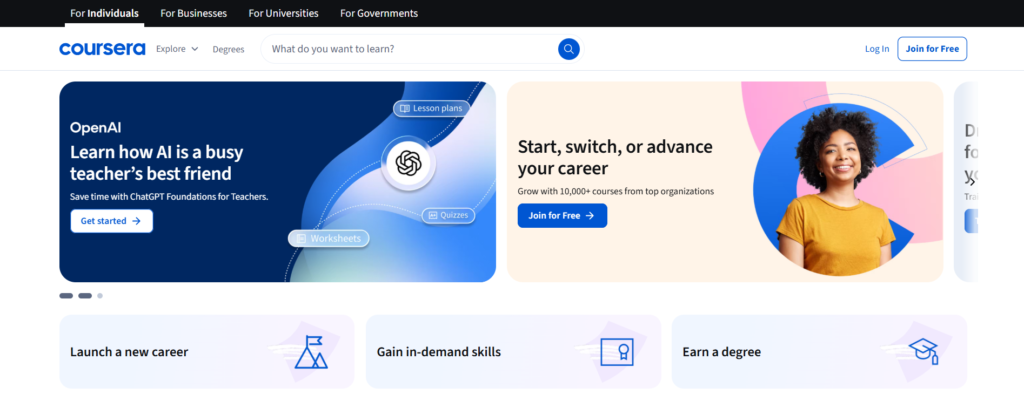Viewport: 1024px width, 394px height.
Task: Select the second carousel indicator dash
Action: [x=85, y=295]
